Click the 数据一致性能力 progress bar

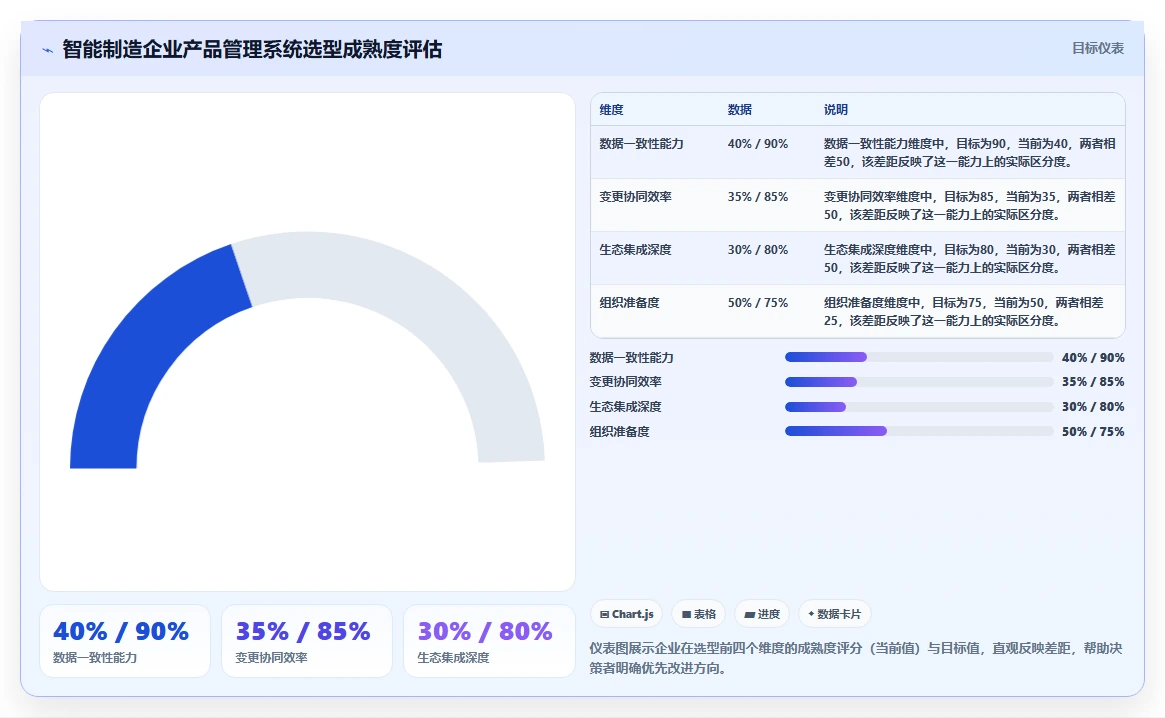[x=919, y=358]
